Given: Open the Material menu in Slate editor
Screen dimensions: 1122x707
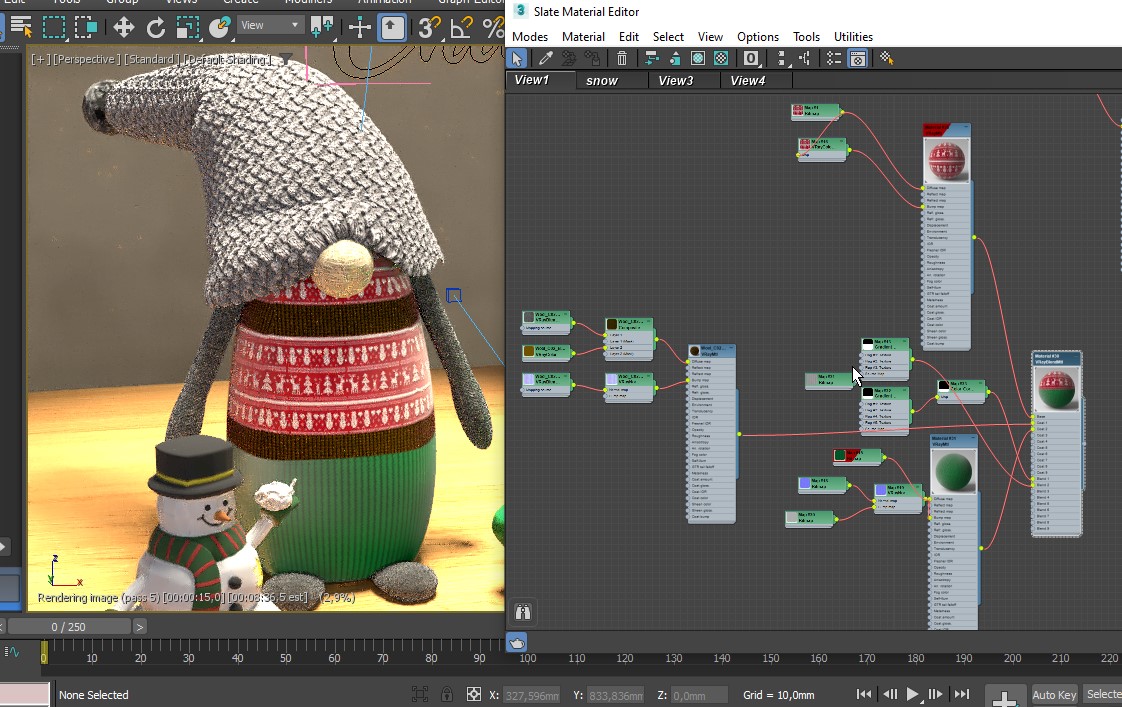Looking at the screenshot, I should point(583,37).
